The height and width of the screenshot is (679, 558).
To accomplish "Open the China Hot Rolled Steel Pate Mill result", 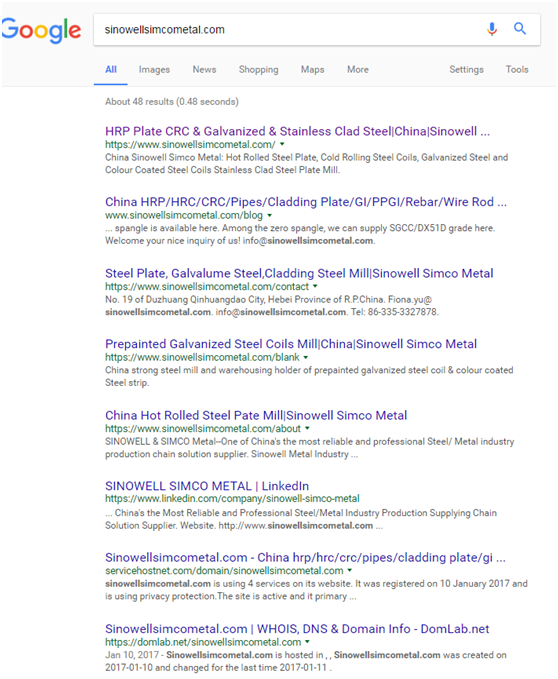I will click(x=256, y=415).
